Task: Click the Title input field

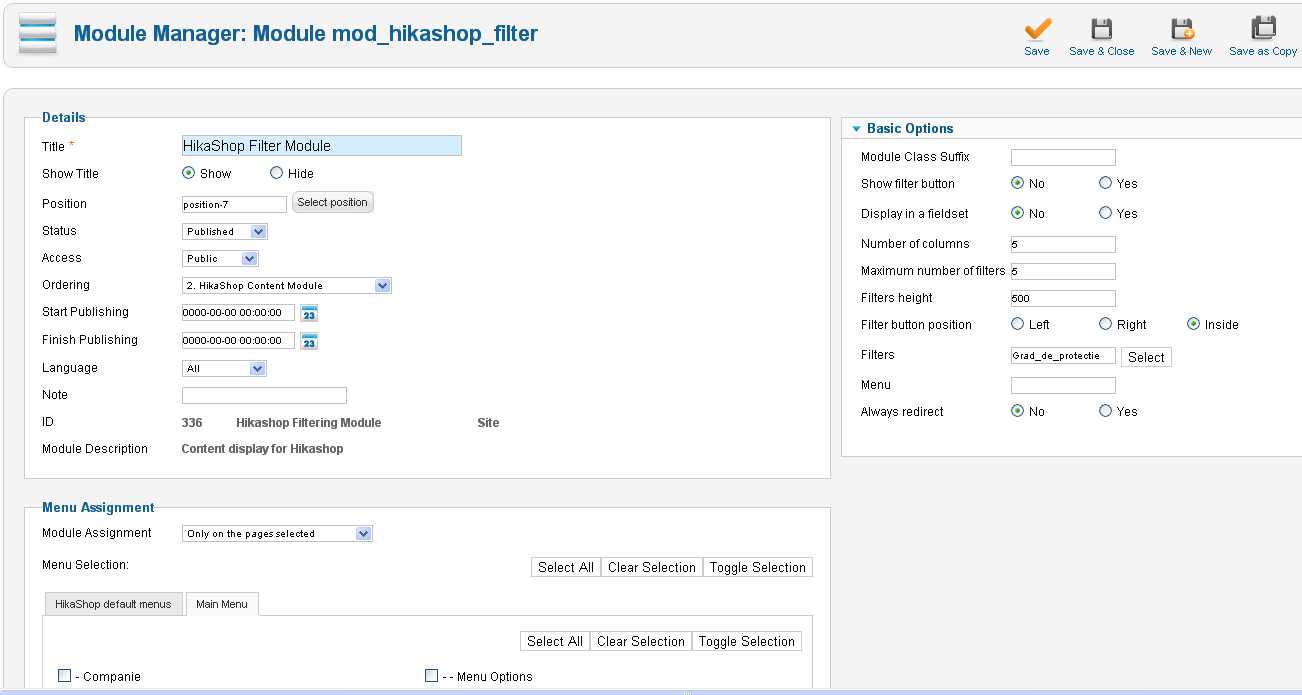Action: [x=321, y=146]
